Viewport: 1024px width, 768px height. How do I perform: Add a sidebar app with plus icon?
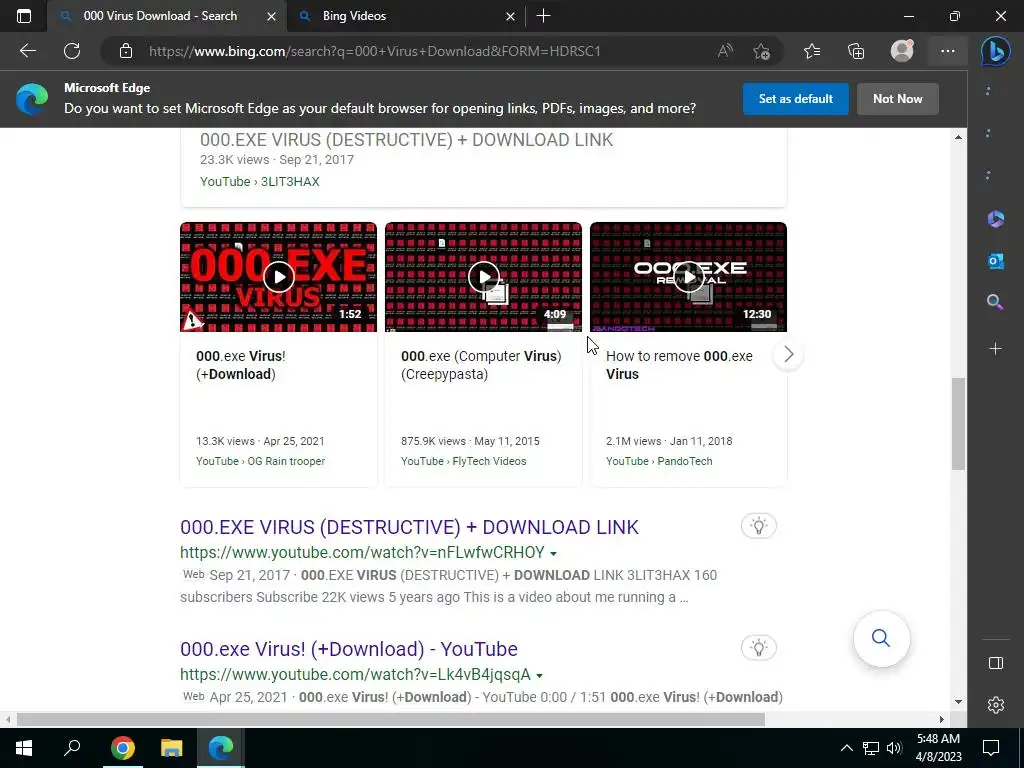tap(995, 349)
